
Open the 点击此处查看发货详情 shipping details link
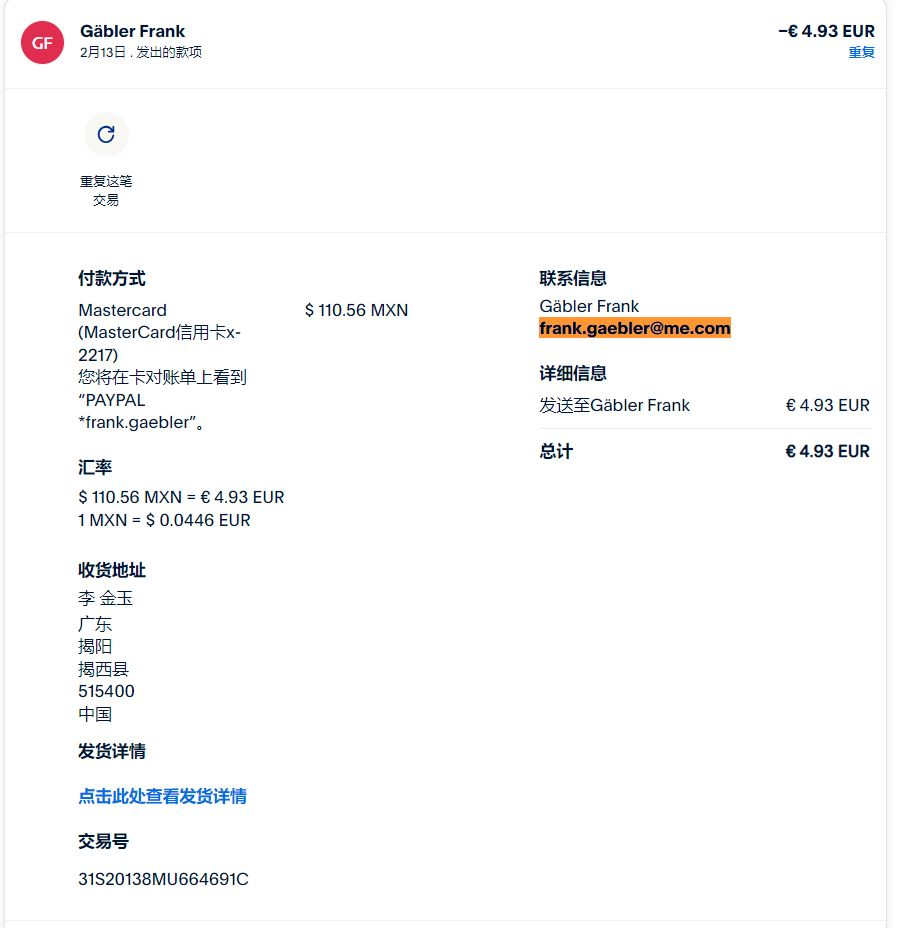click(x=162, y=796)
